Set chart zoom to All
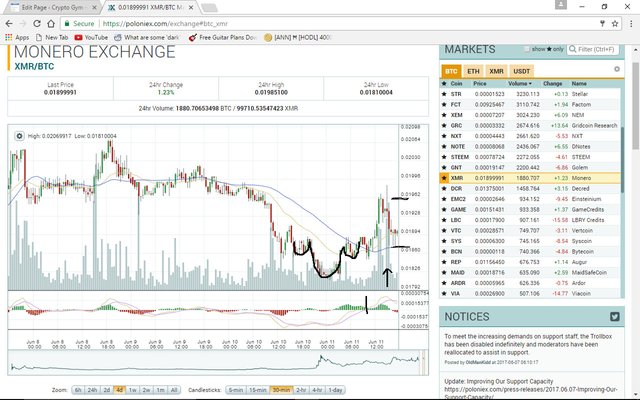This screenshot has height=400, width=640. pyautogui.click(x=174, y=390)
